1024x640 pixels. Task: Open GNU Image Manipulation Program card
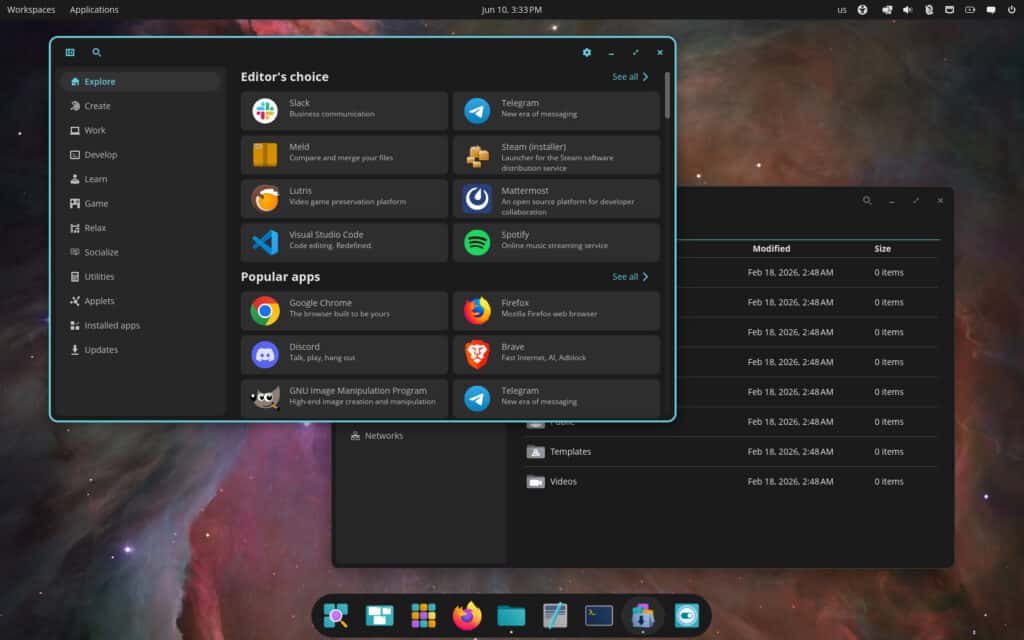[344, 398]
